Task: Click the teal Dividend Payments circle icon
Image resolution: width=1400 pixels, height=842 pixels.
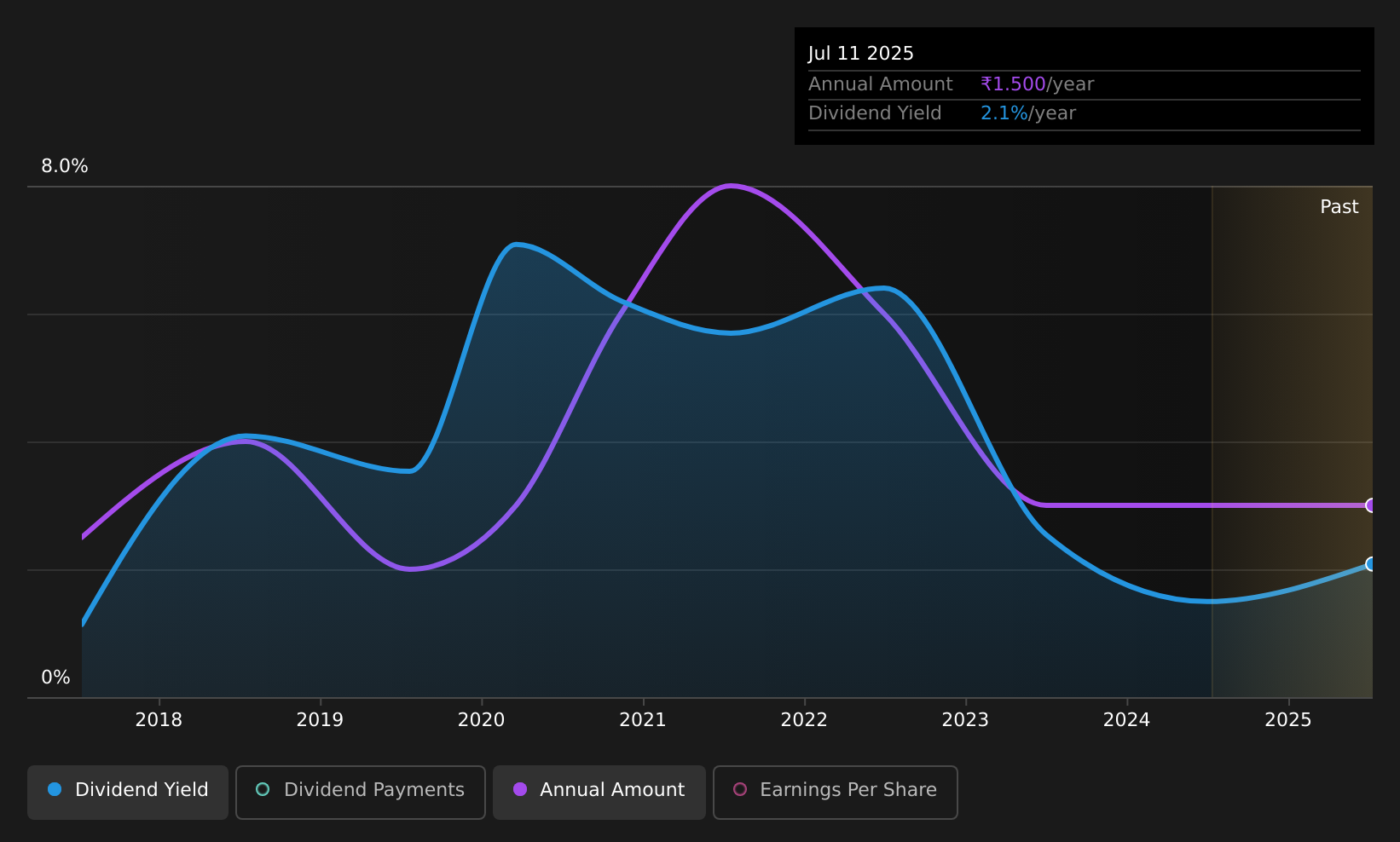Action: 263,789
